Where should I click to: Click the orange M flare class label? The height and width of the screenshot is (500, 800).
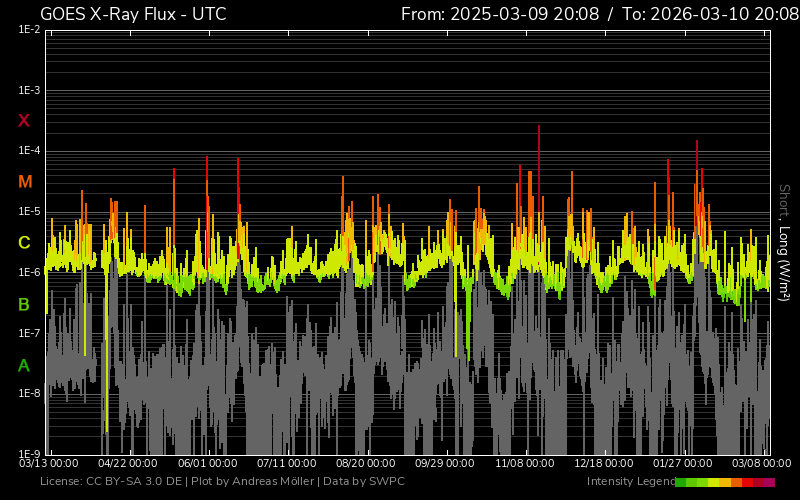pyautogui.click(x=24, y=182)
